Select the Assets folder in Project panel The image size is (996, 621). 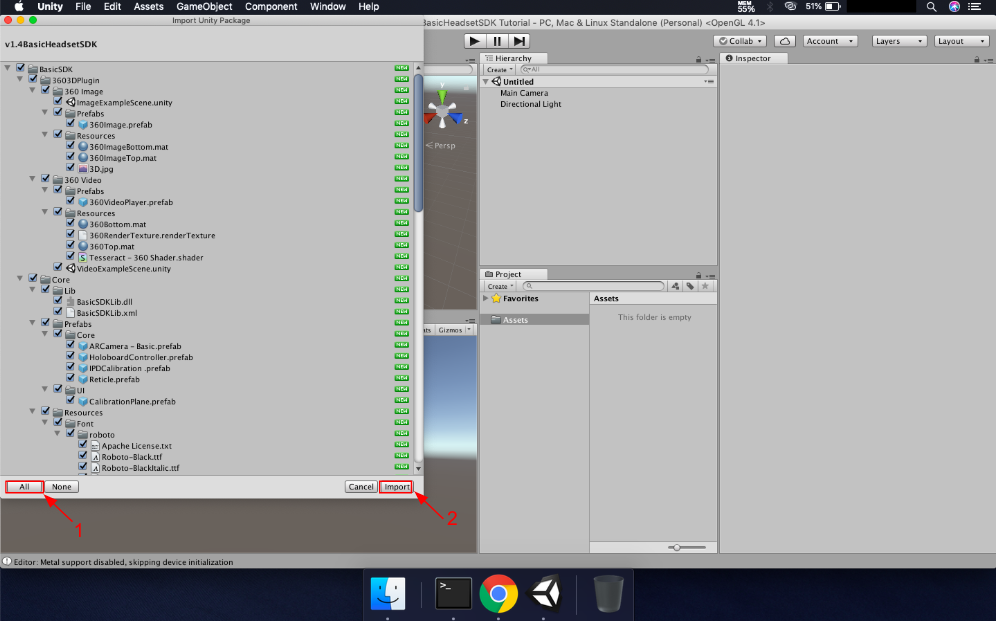click(534, 320)
